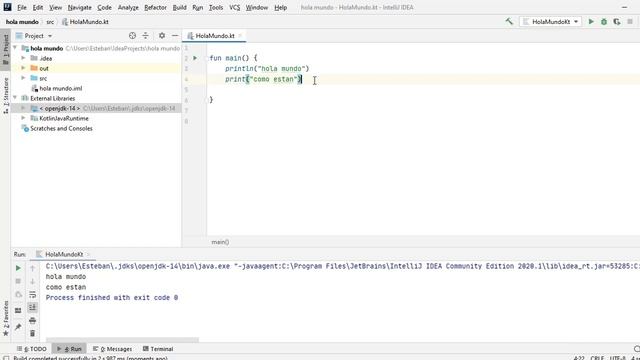This screenshot has height=360, width=640.
Task: Click the Build project hammer icon
Action: point(509,21)
